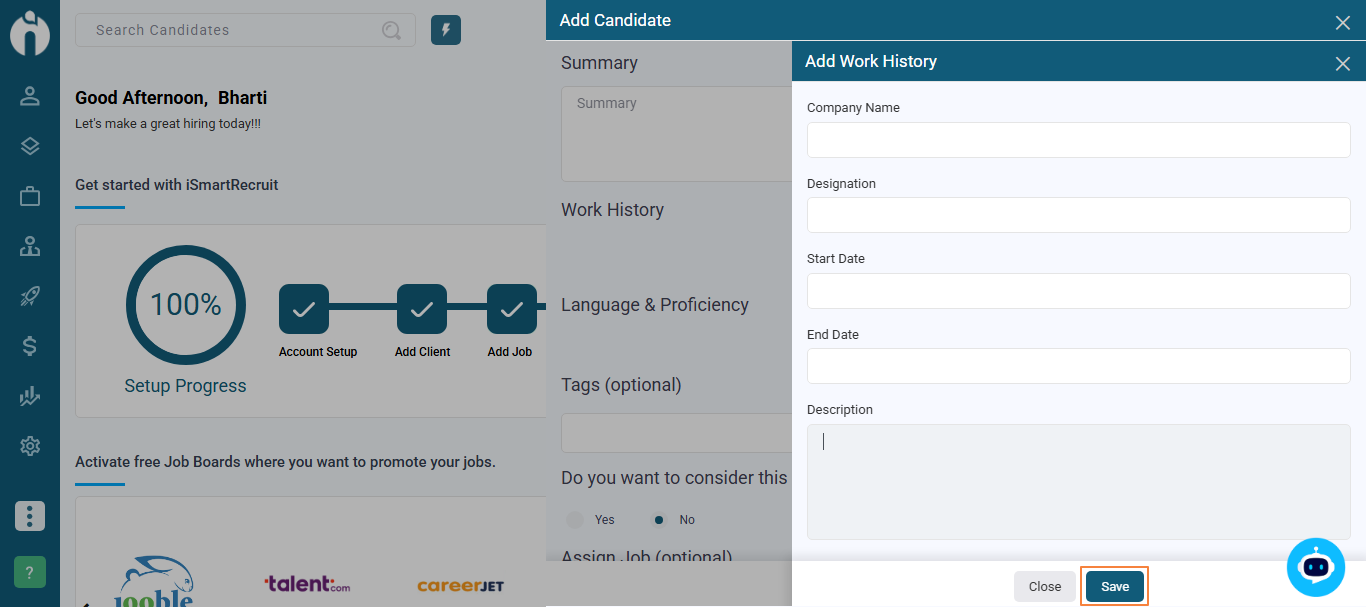Open the candidates person icon in sidebar
This screenshot has height=607, width=1366.
click(30, 96)
